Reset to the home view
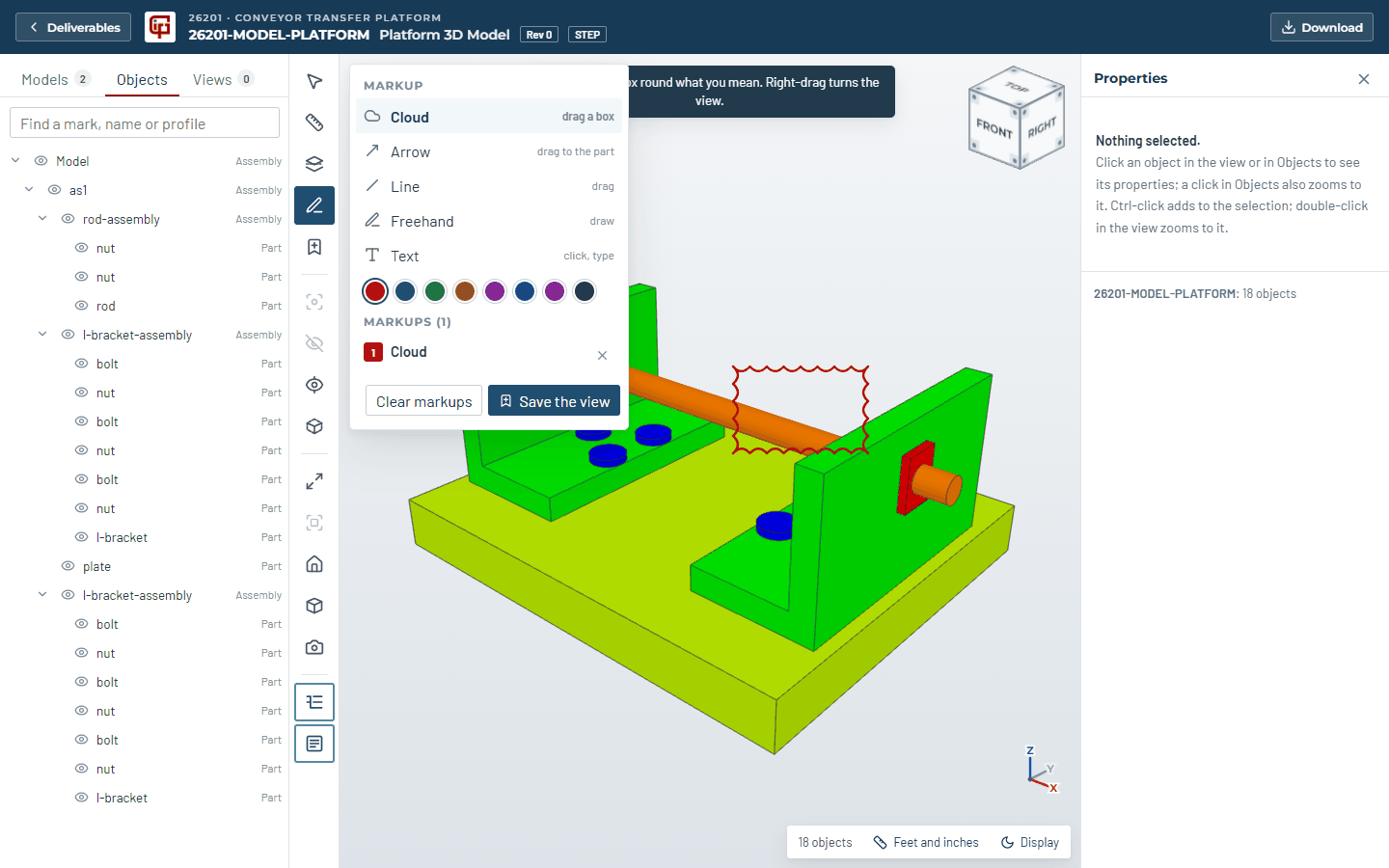The width and height of the screenshot is (1389, 868). click(314, 564)
